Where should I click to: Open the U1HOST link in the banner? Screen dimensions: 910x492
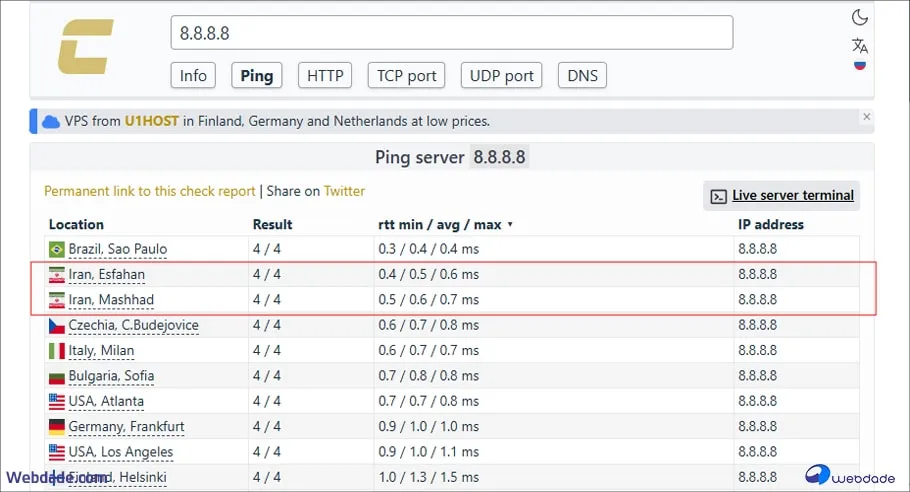tap(152, 121)
